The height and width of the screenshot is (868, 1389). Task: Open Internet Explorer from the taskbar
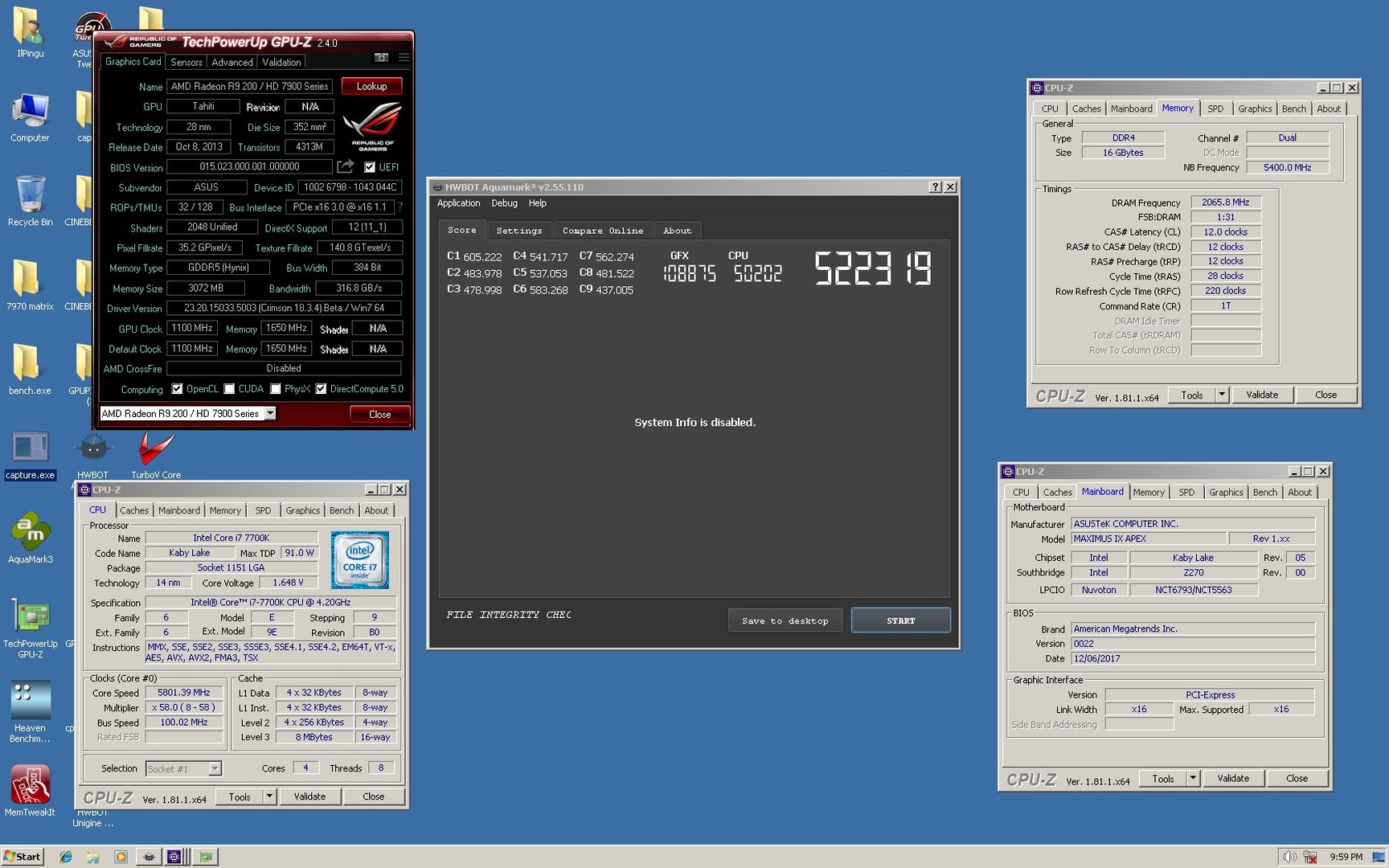[x=66, y=857]
